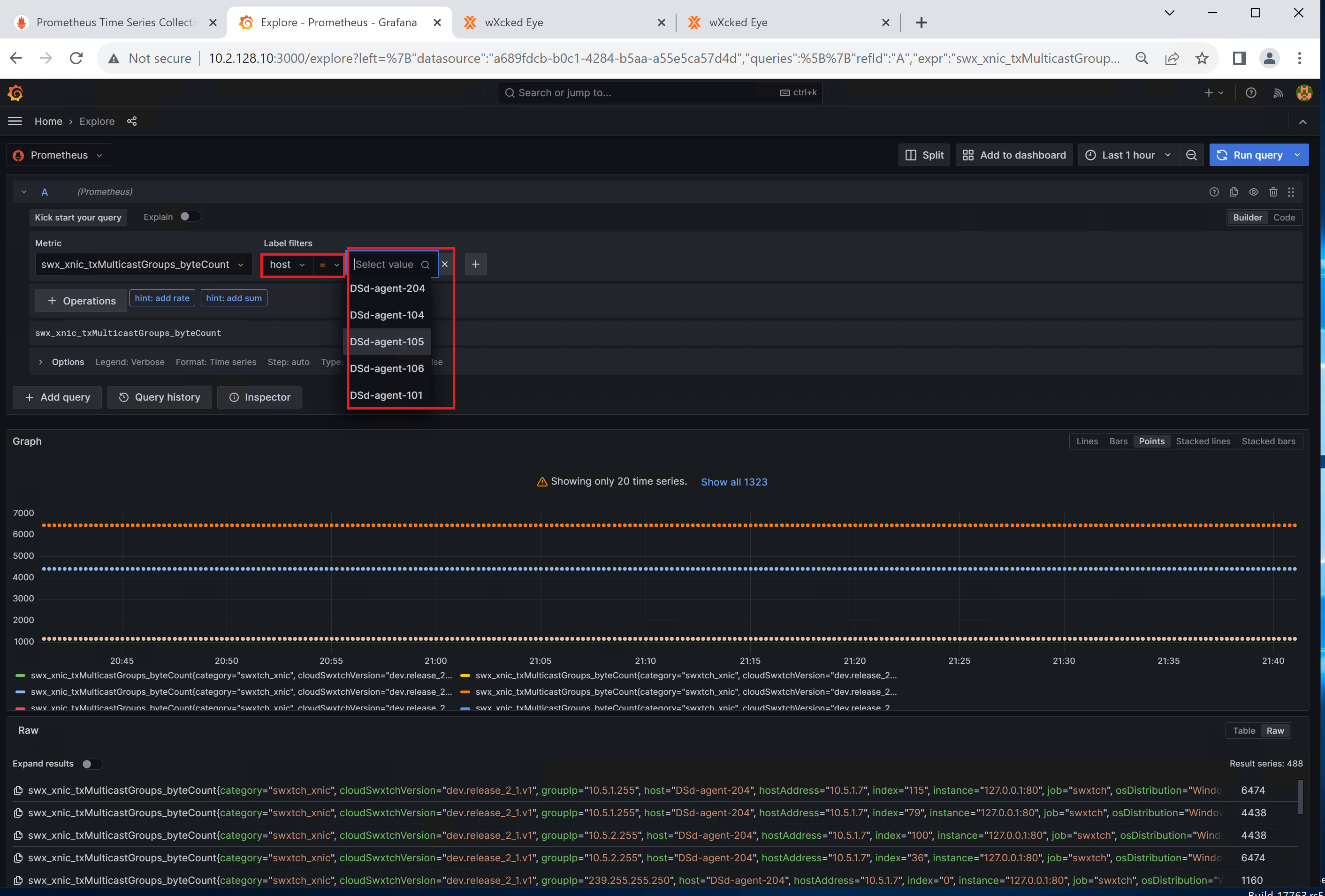The width and height of the screenshot is (1325, 896).
Task: Toggle the orange legend series swatch
Action: click(x=465, y=692)
